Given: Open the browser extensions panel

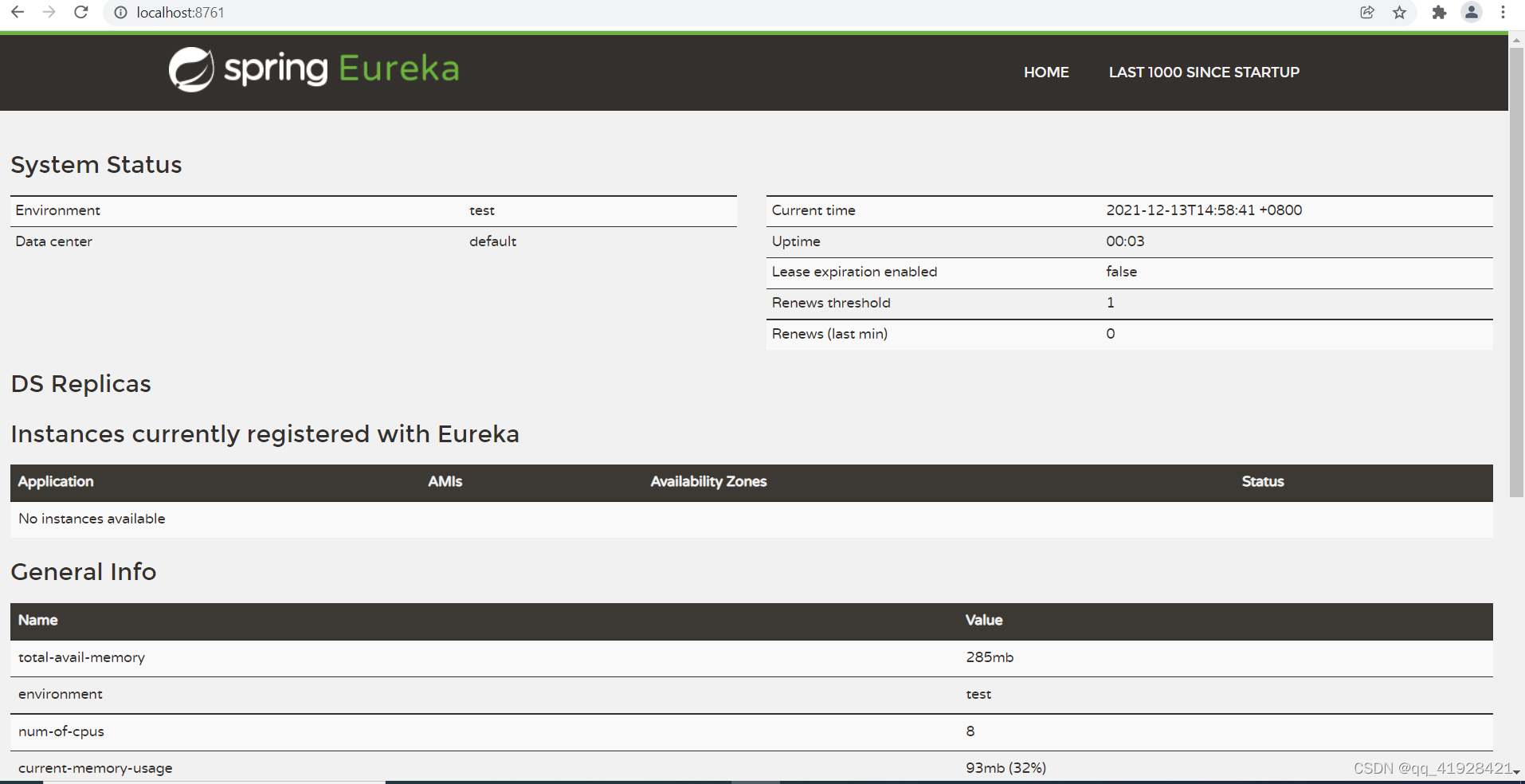Looking at the screenshot, I should click(1439, 12).
